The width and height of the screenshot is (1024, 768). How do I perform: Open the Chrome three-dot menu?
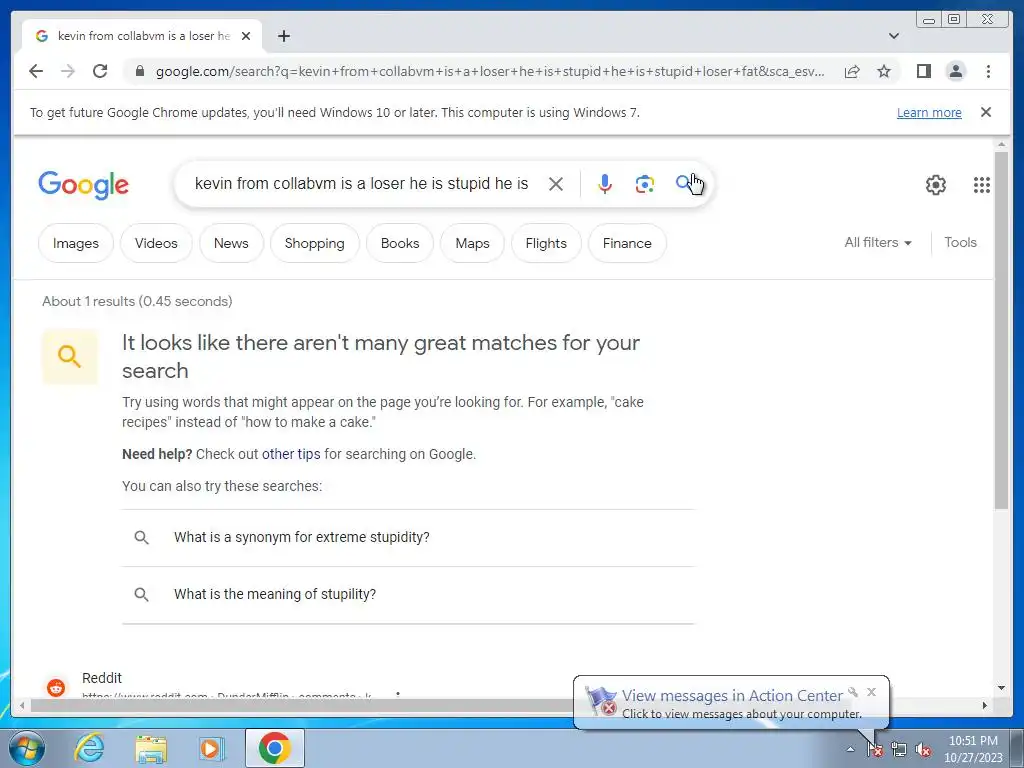(988, 71)
